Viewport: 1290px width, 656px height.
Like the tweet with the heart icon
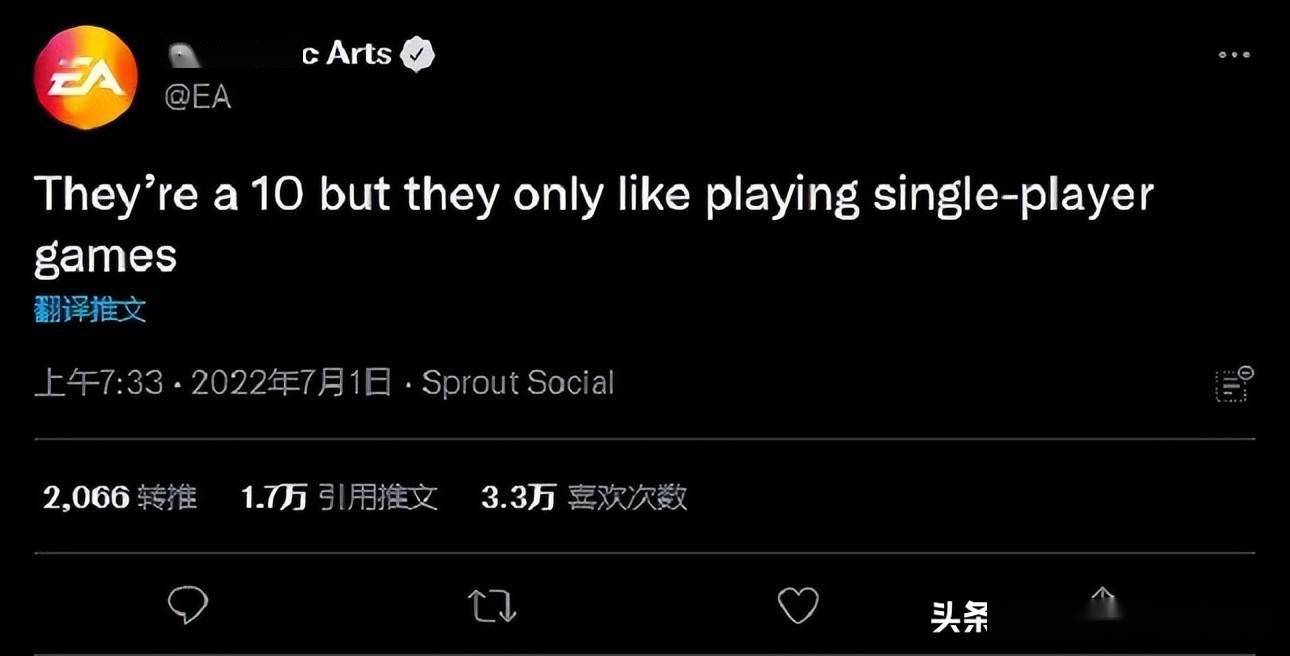point(797,606)
